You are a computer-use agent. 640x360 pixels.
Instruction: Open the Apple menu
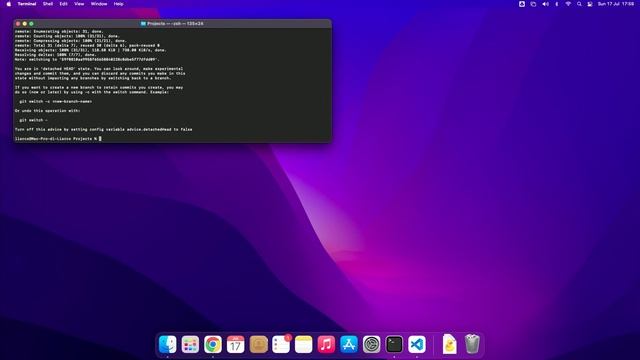coord(9,4)
